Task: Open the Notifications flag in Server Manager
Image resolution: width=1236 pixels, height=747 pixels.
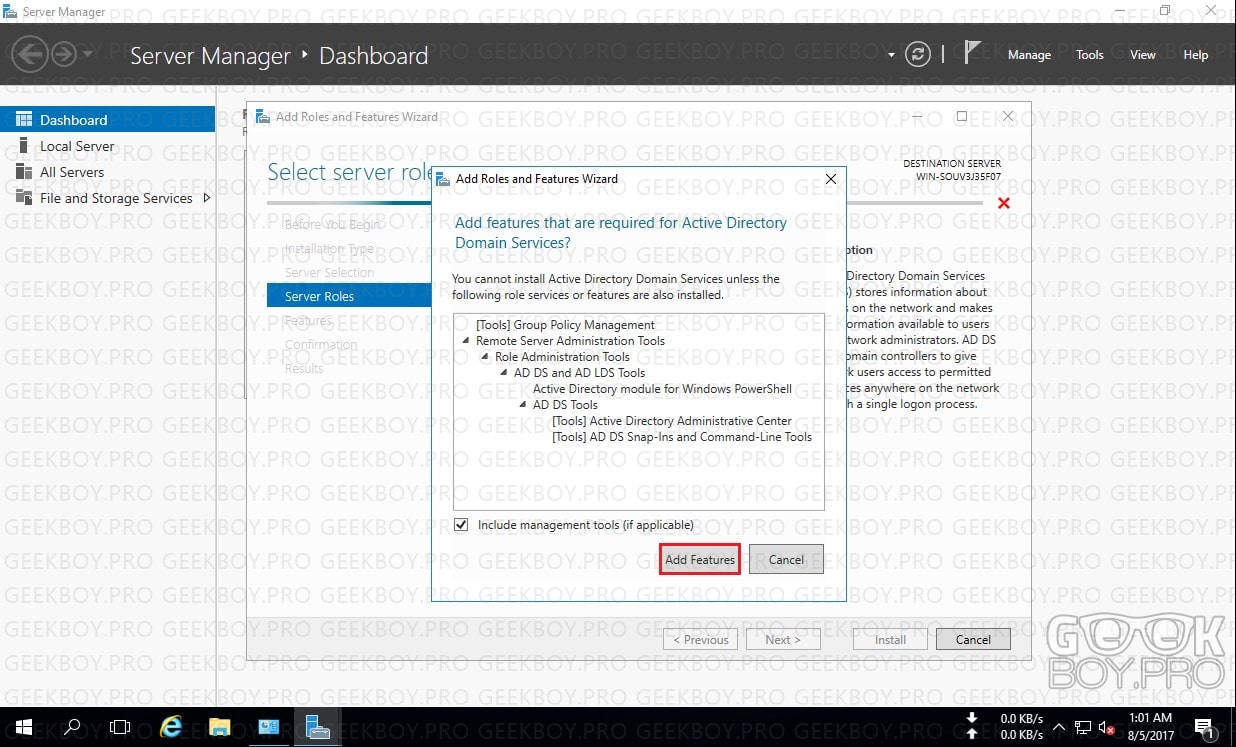Action: pyautogui.click(x=972, y=54)
